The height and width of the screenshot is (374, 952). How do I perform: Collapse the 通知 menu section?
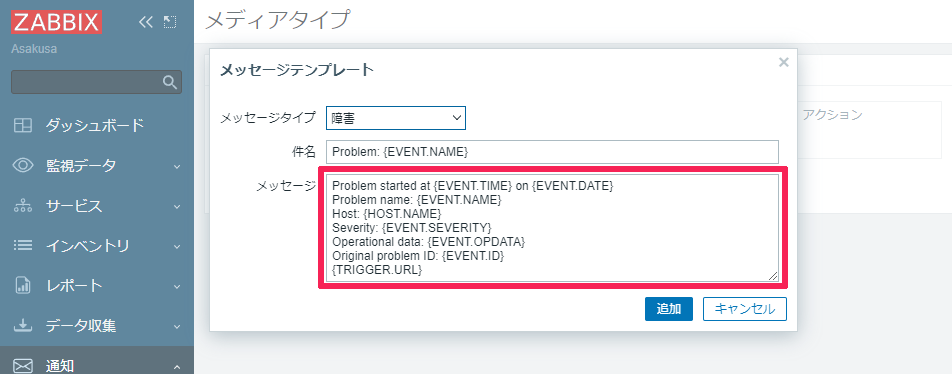point(177,366)
